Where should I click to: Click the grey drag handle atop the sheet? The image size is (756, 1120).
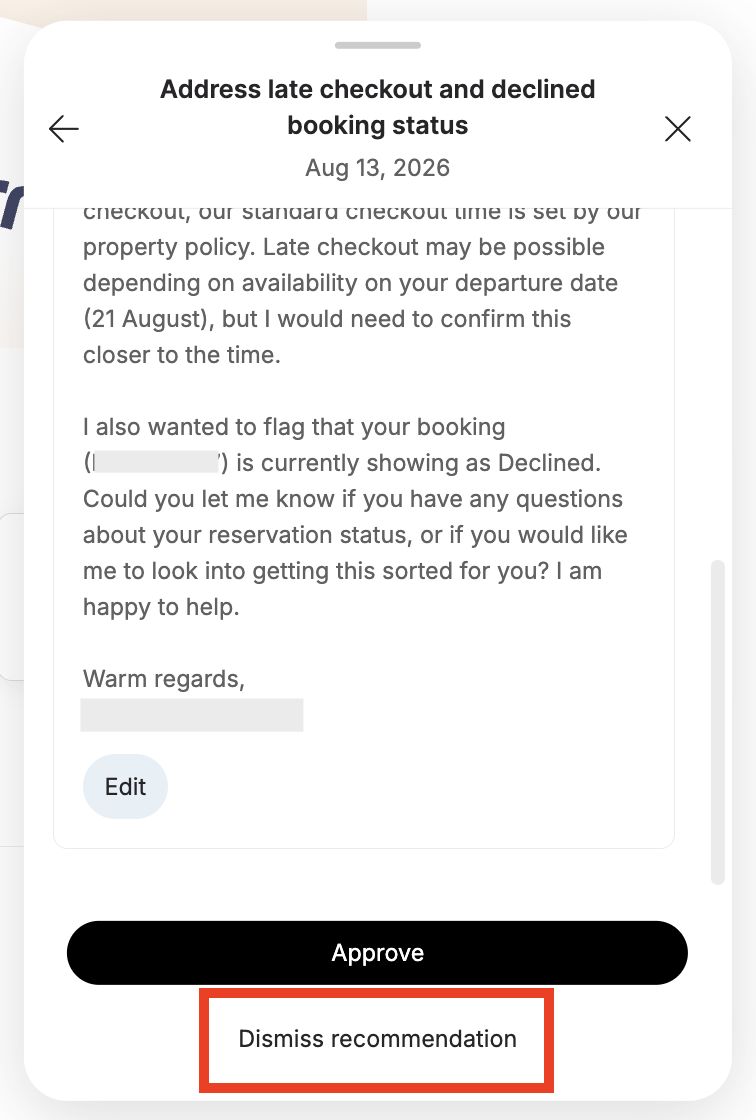click(x=377, y=45)
